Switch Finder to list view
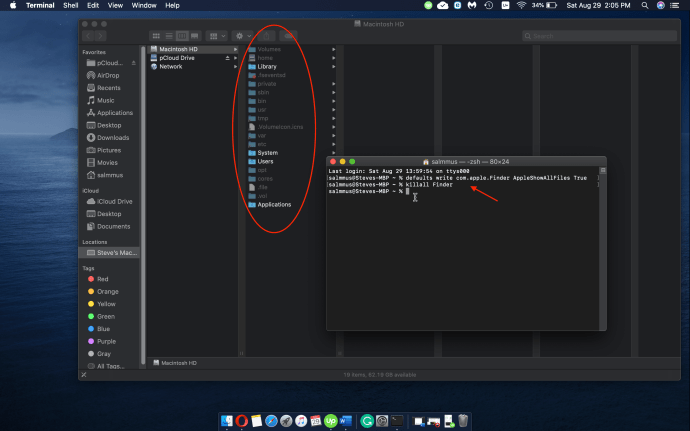Screen dimensions: 690x431 169,36
